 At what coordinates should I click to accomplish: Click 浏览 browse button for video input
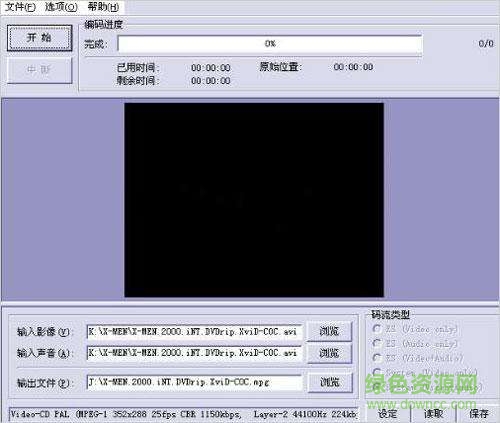click(329, 331)
